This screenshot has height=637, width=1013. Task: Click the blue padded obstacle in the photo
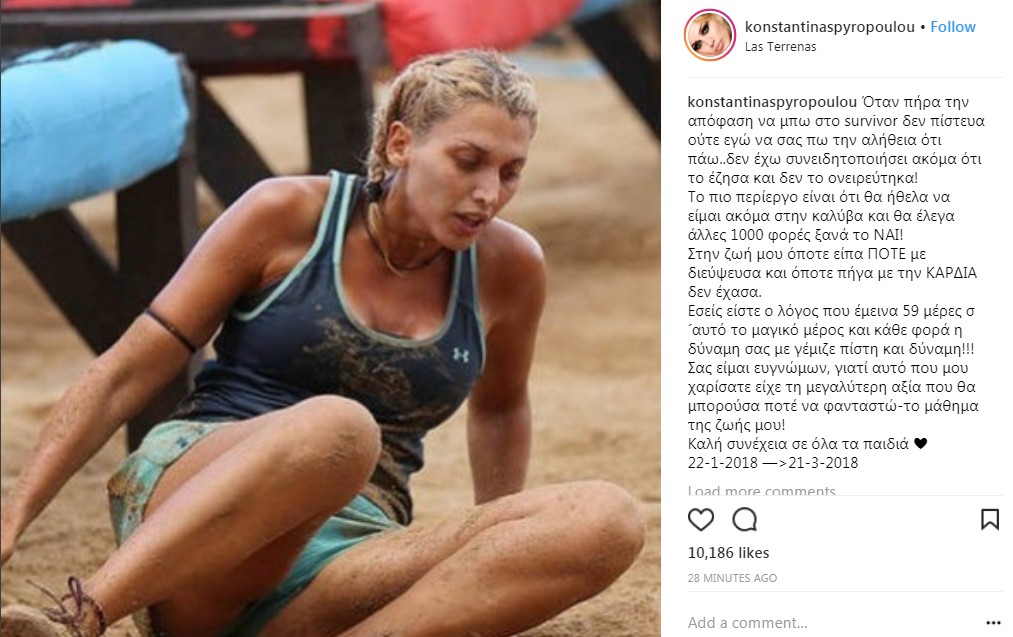(x=90, y=126)
